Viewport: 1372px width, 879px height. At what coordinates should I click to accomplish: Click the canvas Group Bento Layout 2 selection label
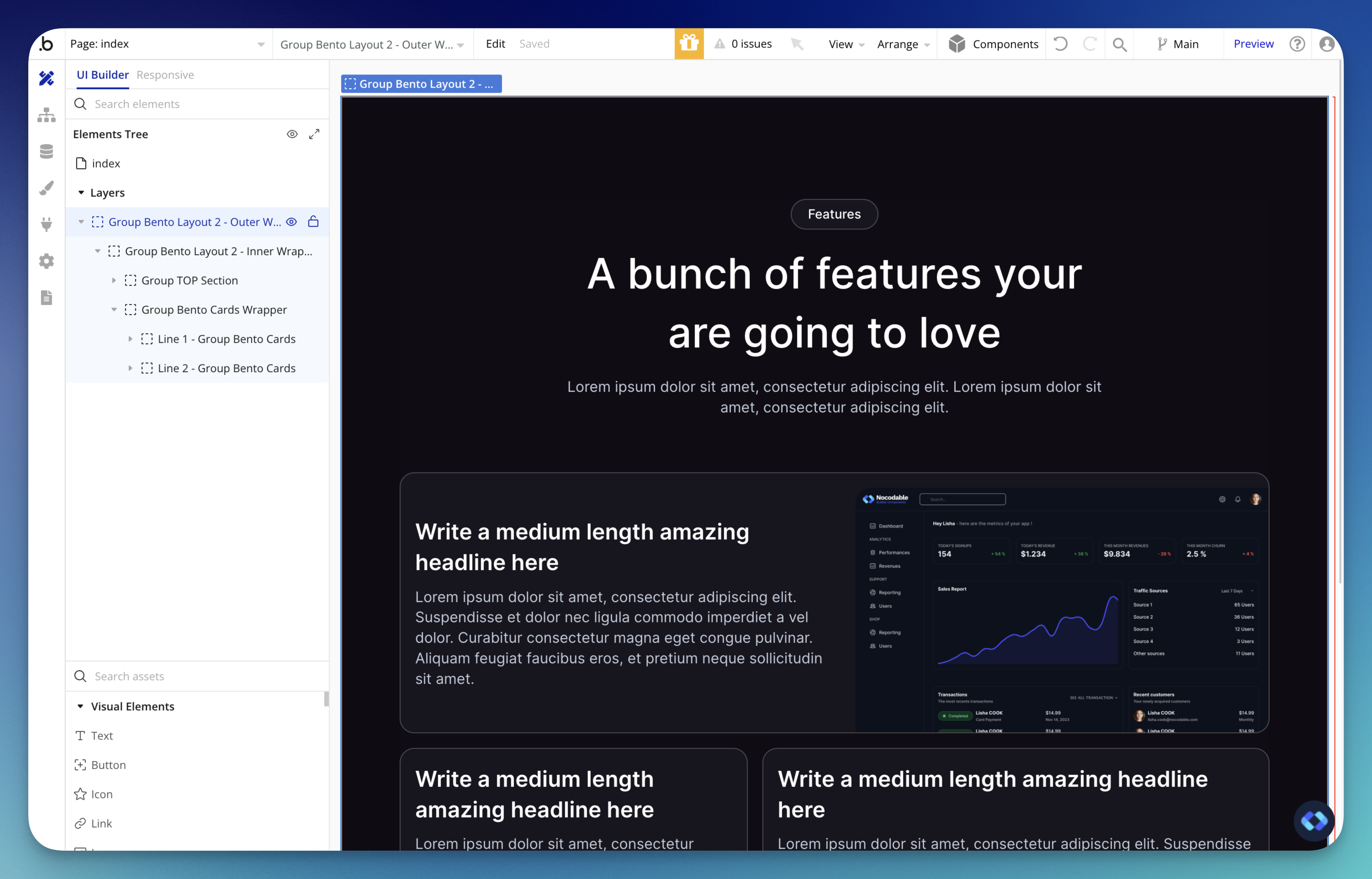(x=422, y=84)
